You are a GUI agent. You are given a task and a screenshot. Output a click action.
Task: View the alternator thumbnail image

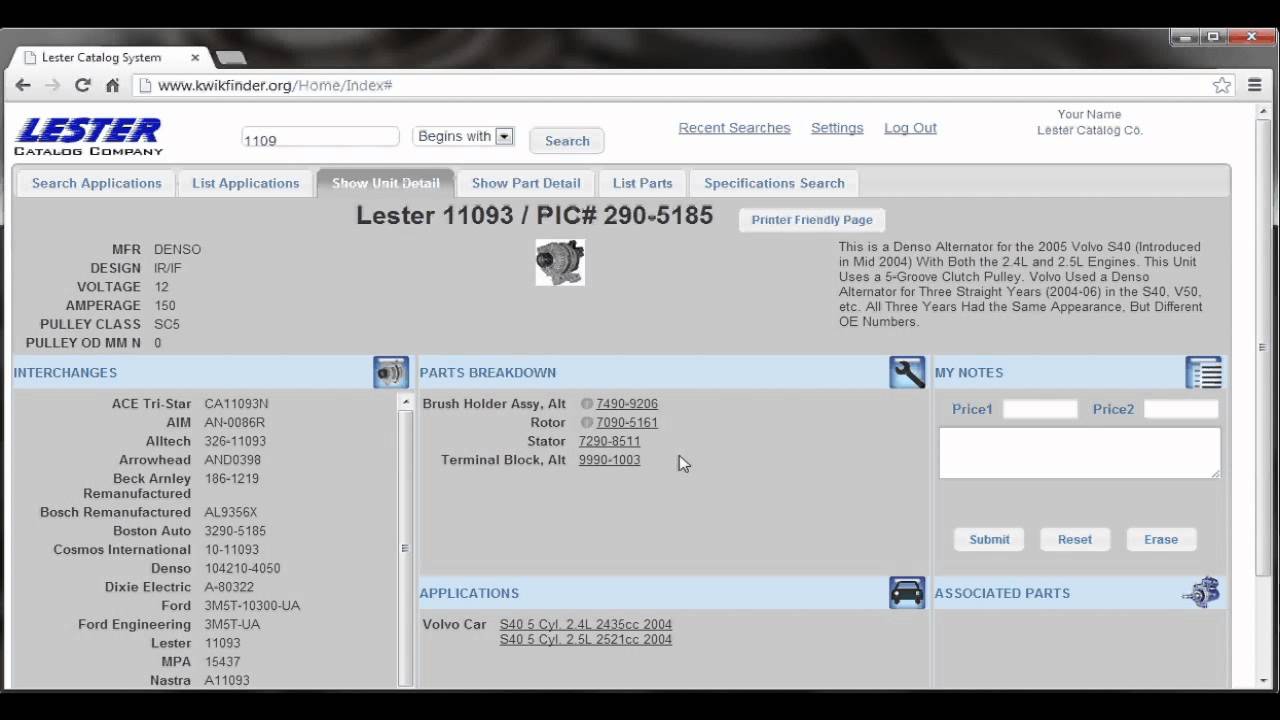pyautogui.click(x=560, y=262)
